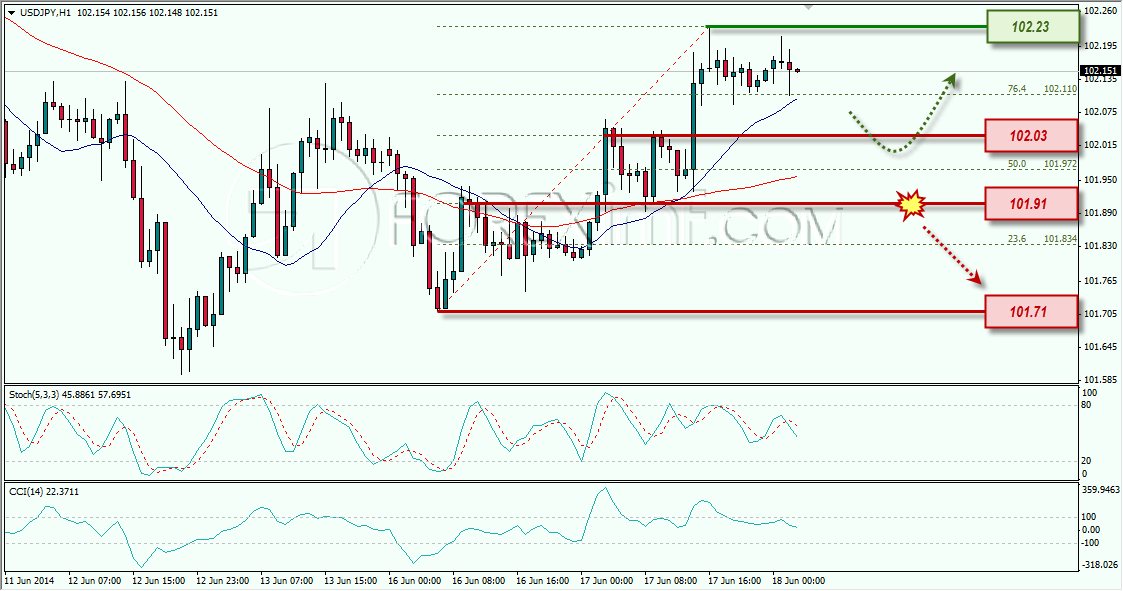Screen dimensions: 1123x591
Task: Click the 13 Jun 15:00 time label
Action: (350, 581)
